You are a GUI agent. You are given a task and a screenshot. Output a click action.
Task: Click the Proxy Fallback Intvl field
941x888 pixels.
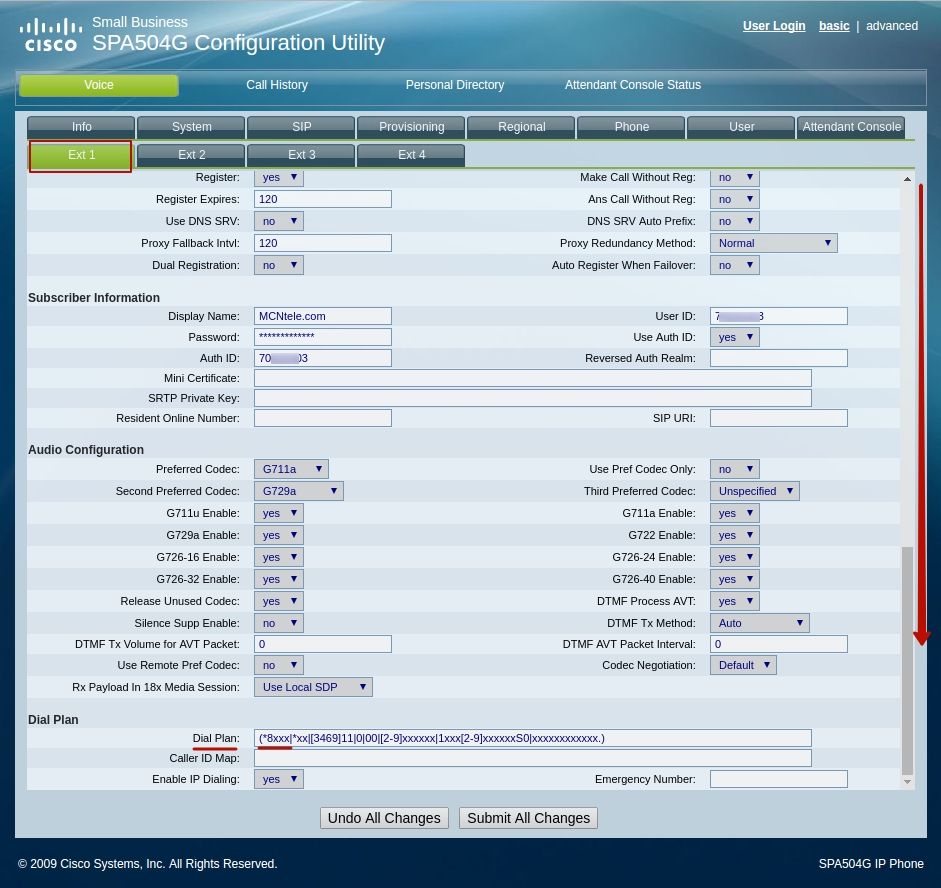[x=323, y=243]
